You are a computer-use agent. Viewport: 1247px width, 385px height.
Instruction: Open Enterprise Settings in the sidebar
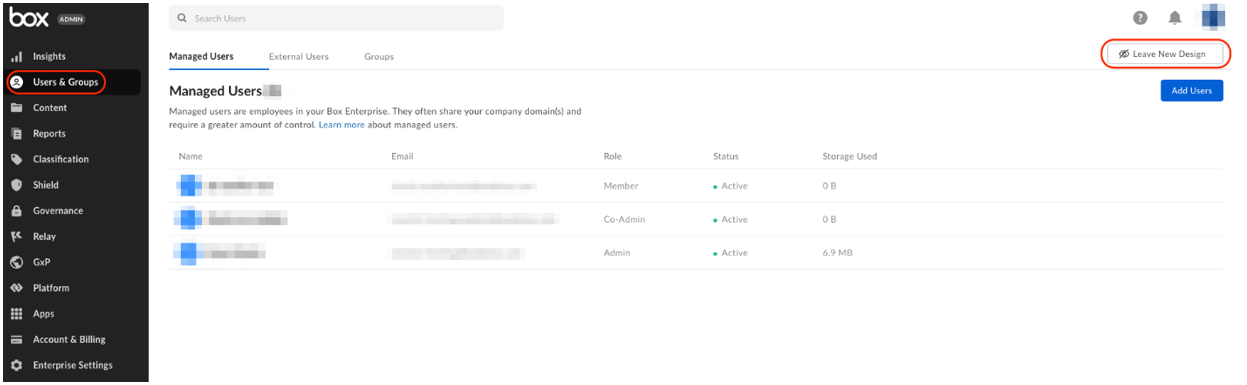[74, 366]
